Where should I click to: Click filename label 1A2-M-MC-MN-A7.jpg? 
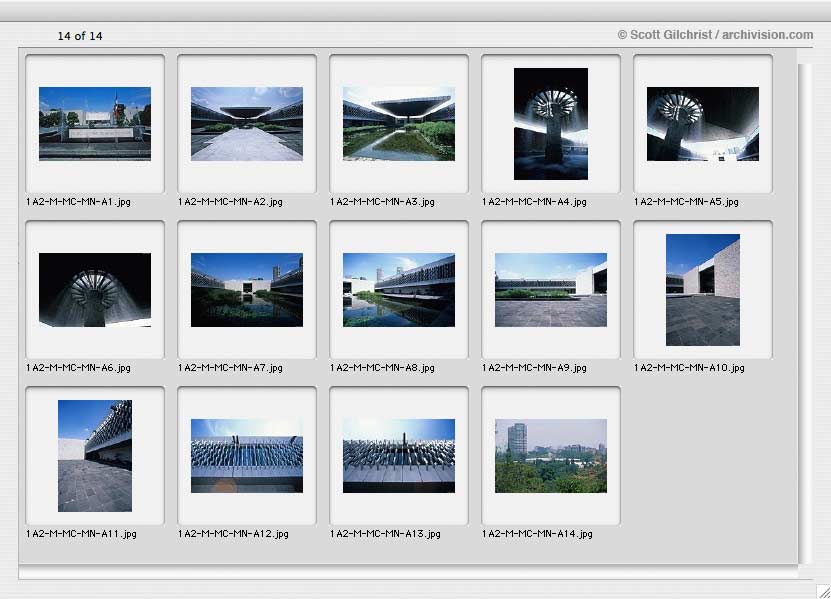tap(231, 368)
